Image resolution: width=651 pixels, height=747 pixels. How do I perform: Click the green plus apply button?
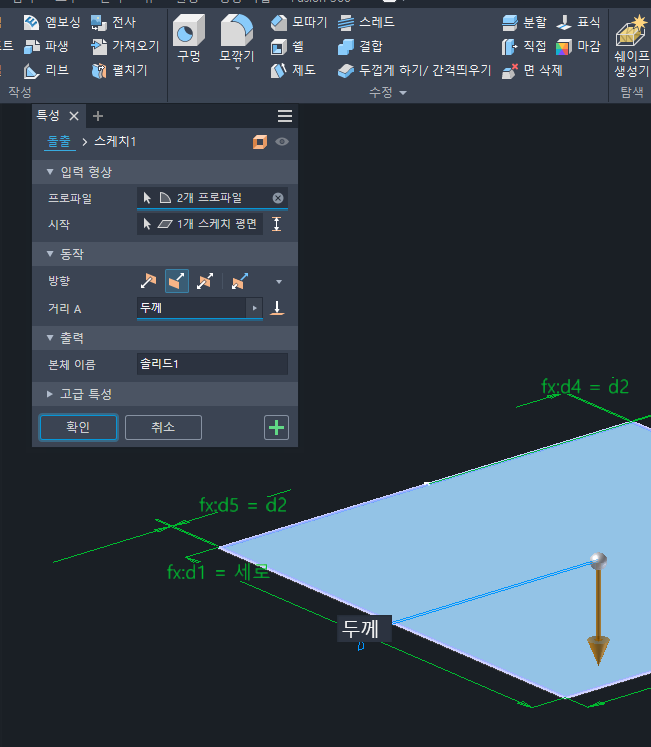[276, 427]
